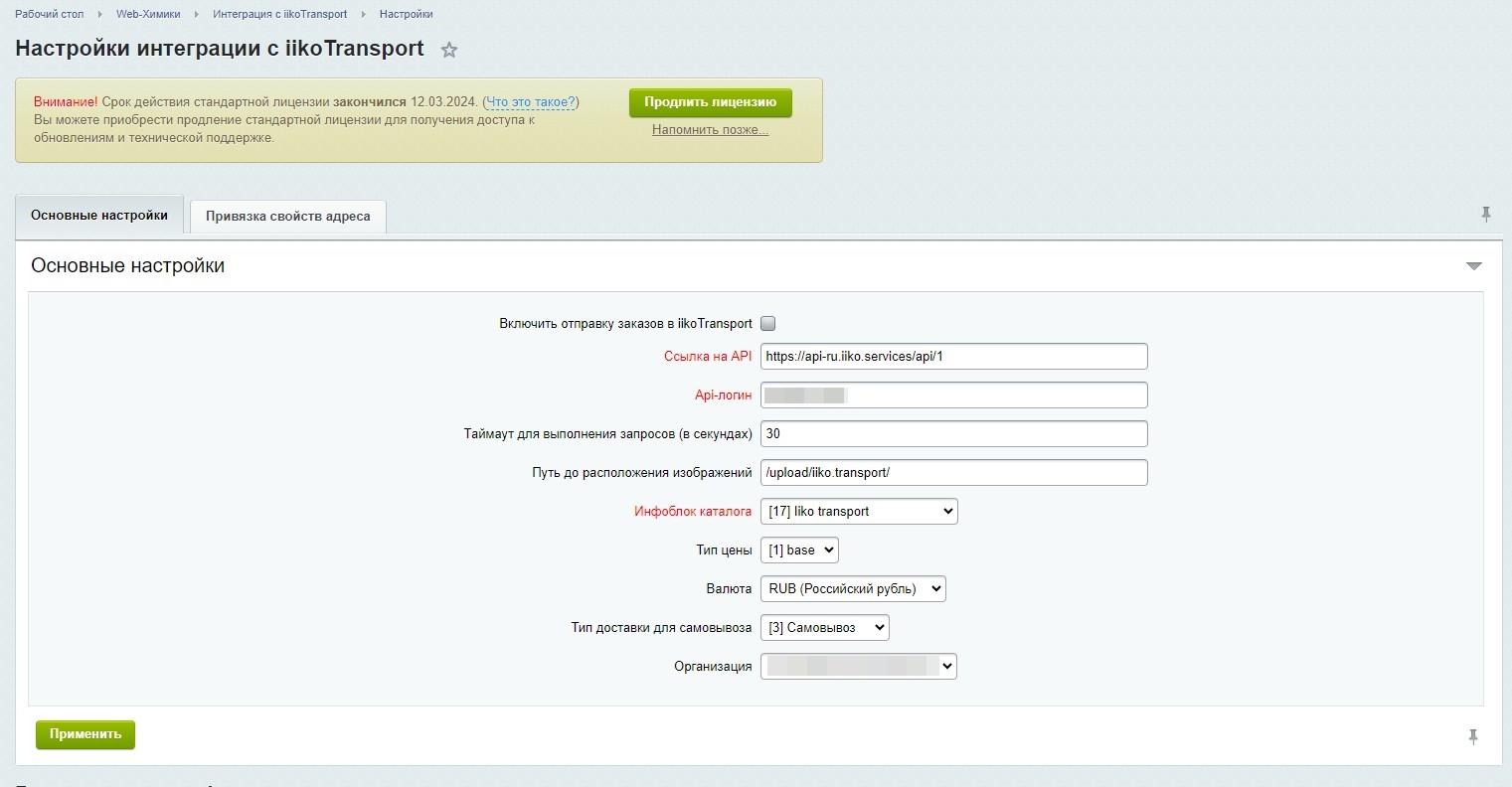Open the Организация dropdown
The height and width of the screenshot is (787, 1512).
click(x=858, y=667)
